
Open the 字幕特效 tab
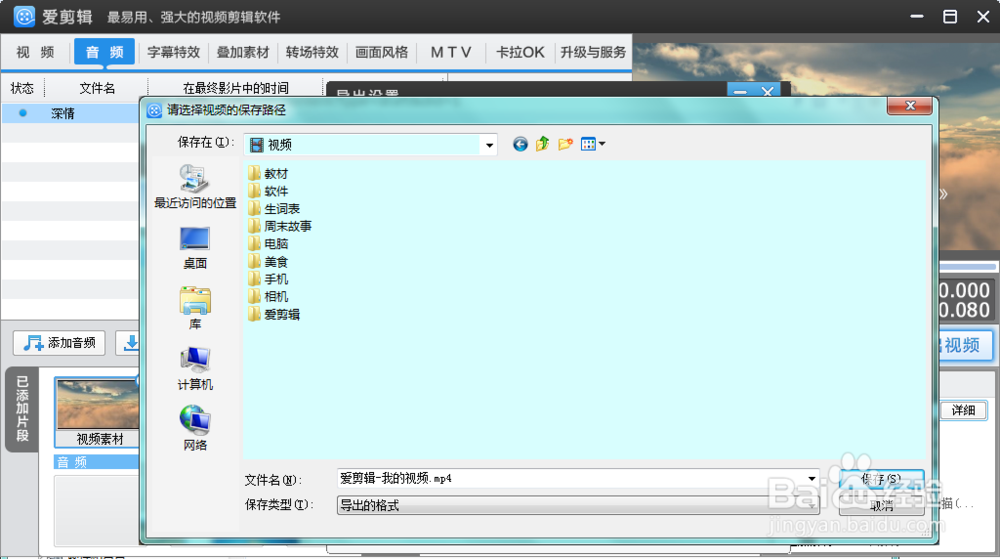pyautogui.click(x=173, y=52)
